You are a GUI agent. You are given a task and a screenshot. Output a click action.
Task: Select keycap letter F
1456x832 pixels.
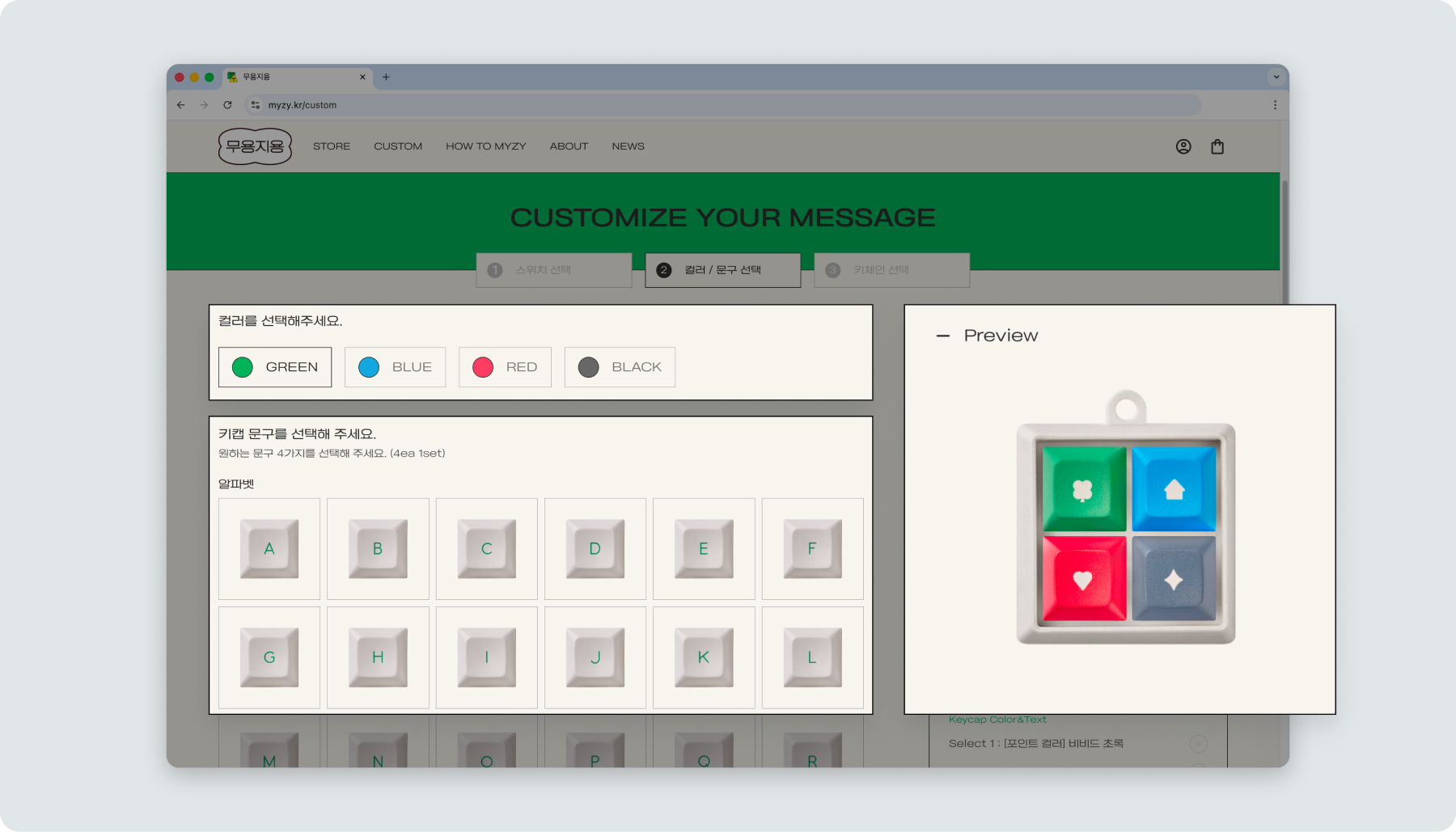coord(813,549)
